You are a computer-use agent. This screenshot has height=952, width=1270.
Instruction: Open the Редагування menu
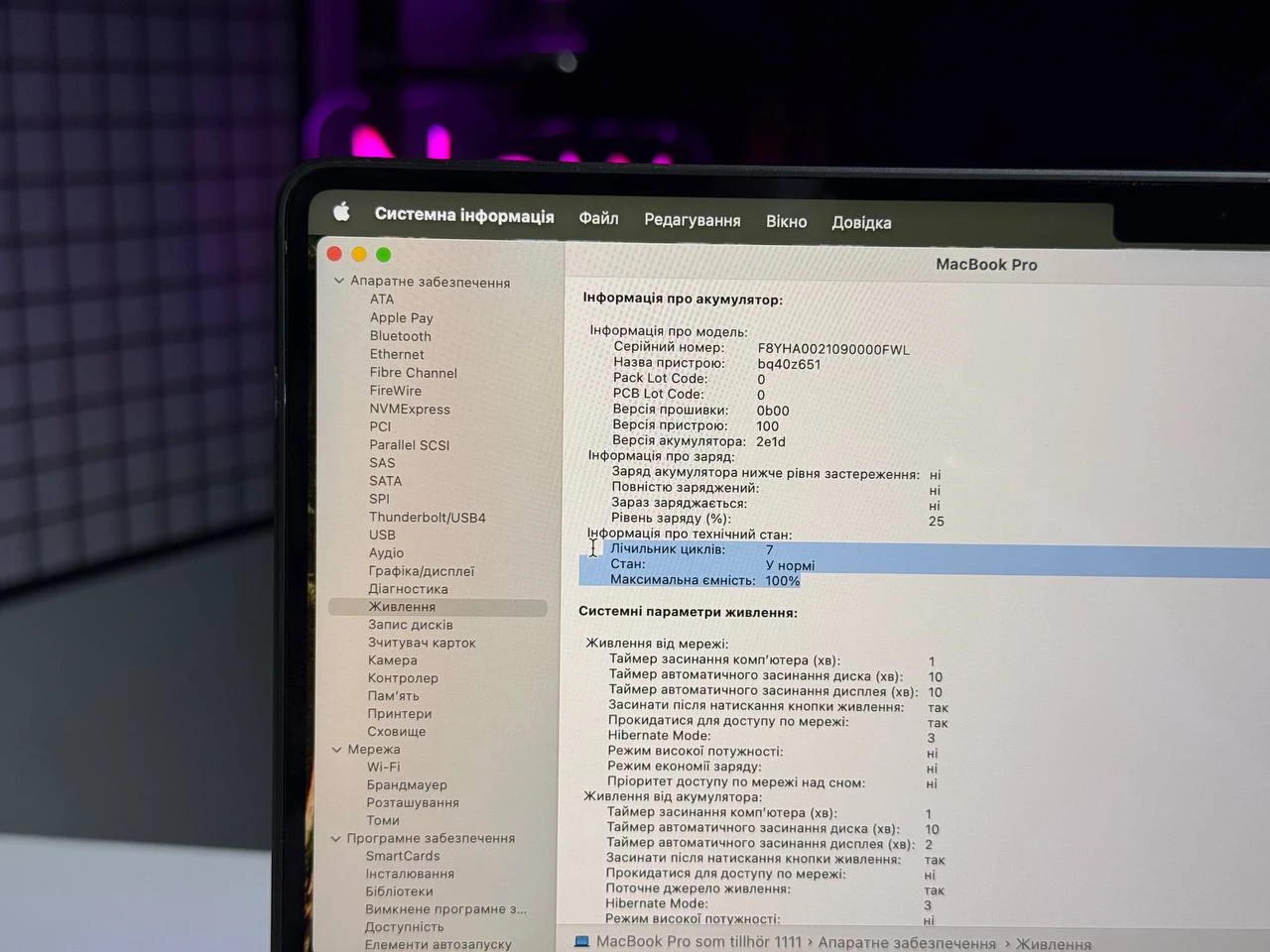tap(692, 220)
